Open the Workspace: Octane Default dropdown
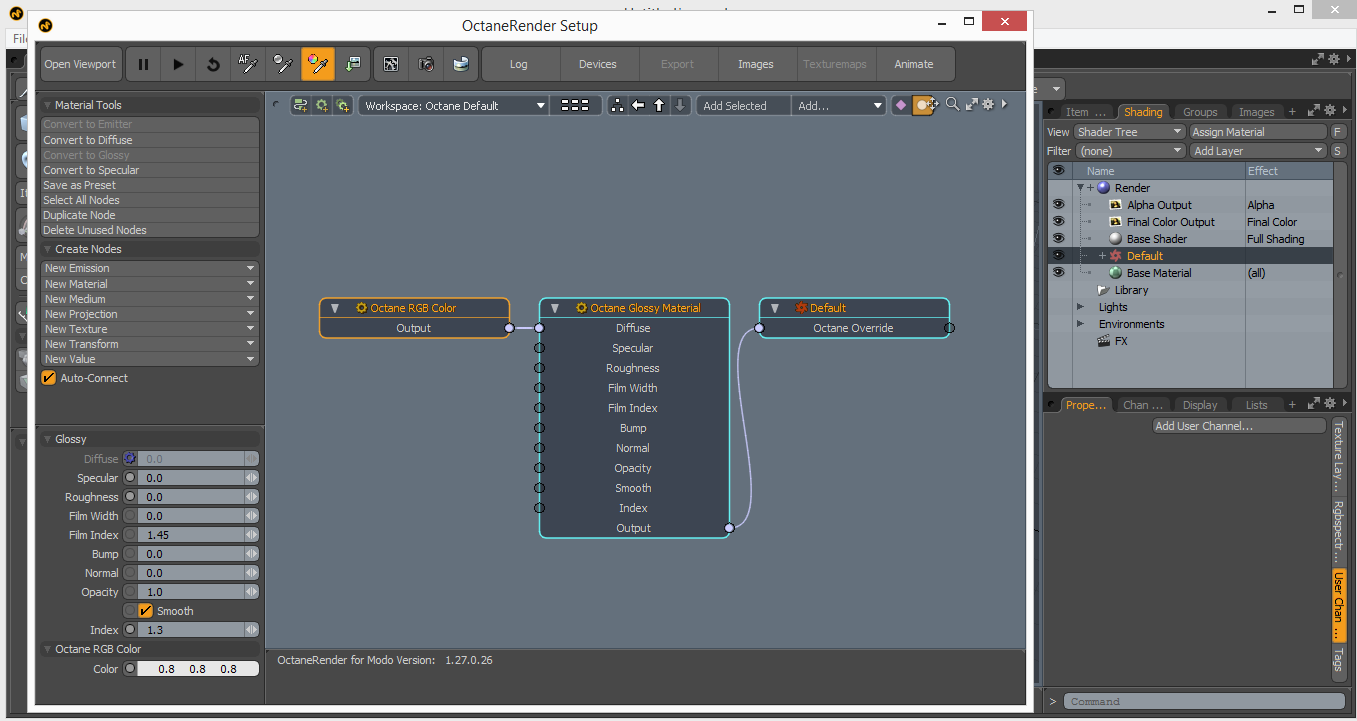 [454, 105]
